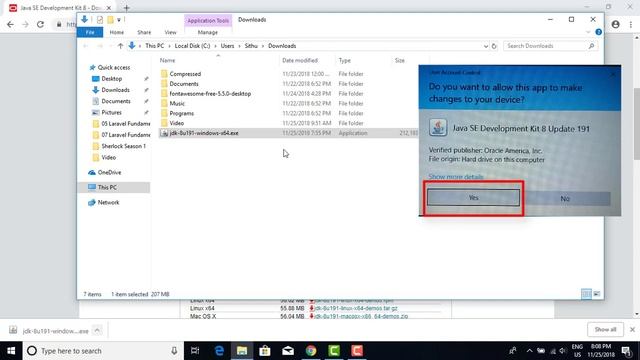Open Chrome profile avatar icon
Image resolution: width=640 pixels, height=360 pixels.
[616, 24]
